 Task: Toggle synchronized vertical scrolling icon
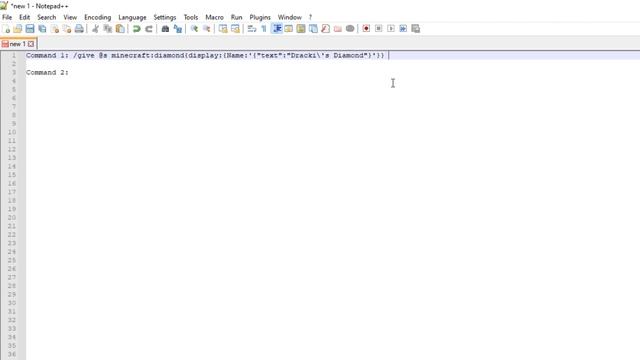tap(223, 29)
